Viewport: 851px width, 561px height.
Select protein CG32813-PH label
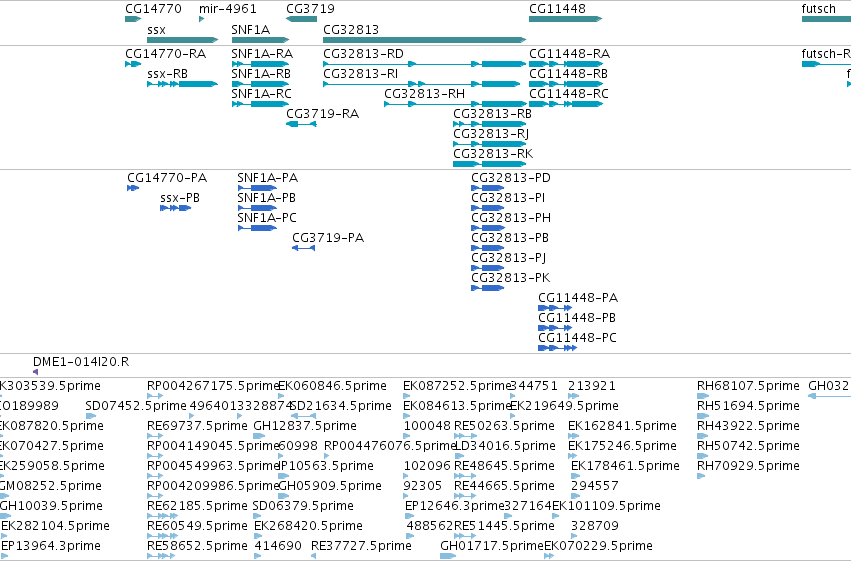511,218
